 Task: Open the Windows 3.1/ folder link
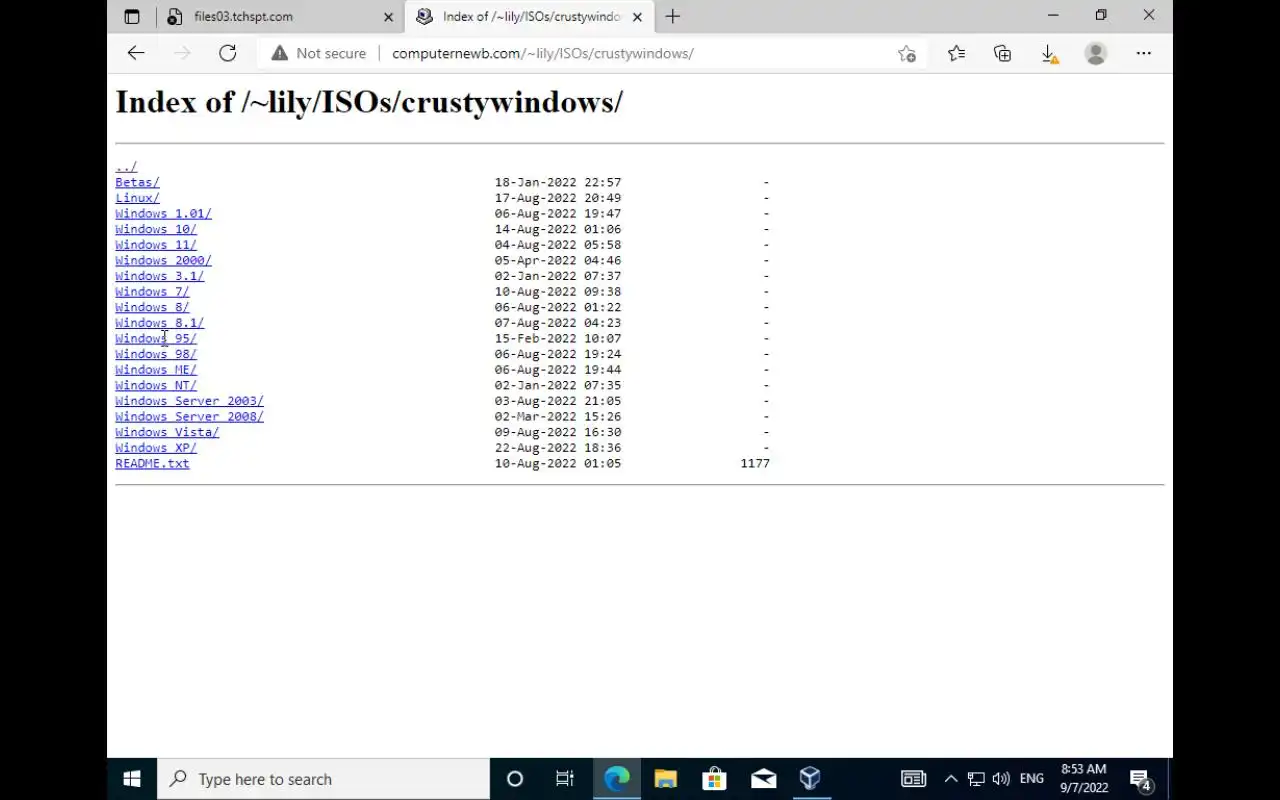[159, 276]
